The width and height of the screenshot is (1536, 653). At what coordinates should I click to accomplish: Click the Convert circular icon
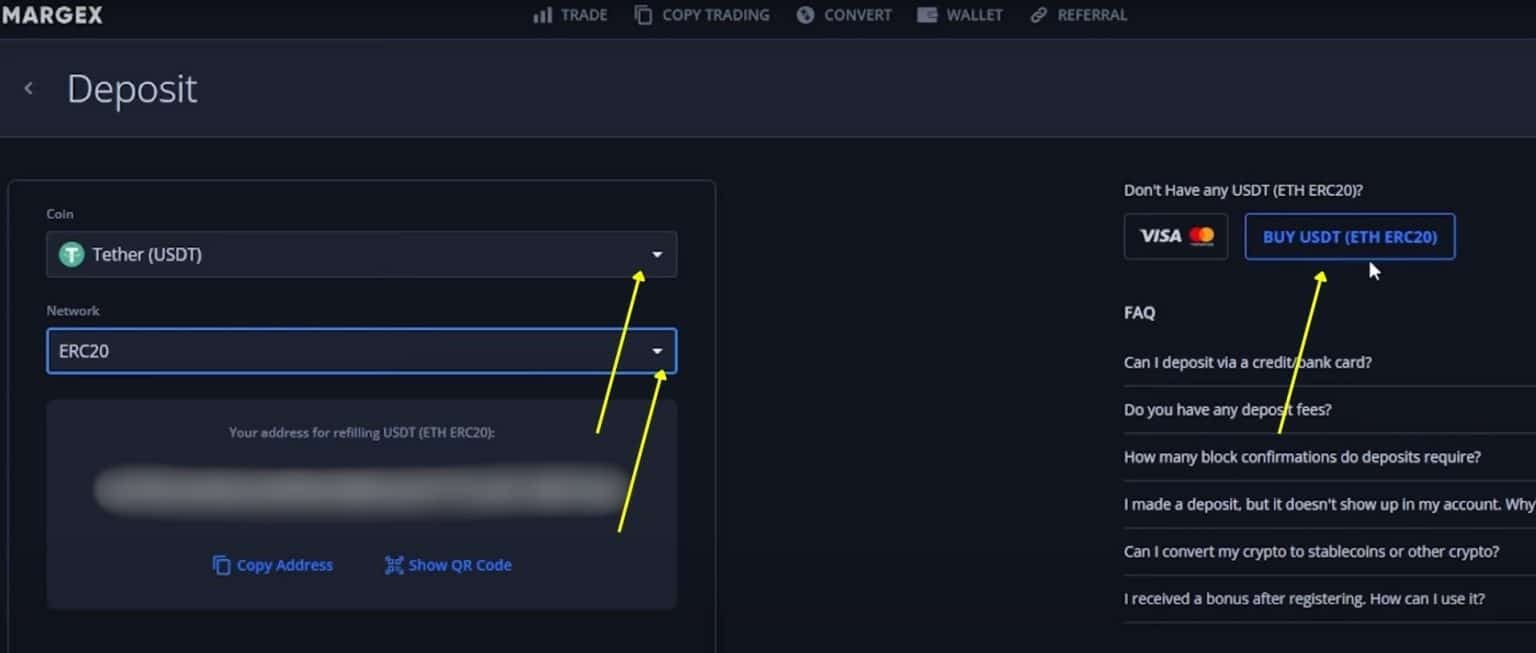pos(805,15)
